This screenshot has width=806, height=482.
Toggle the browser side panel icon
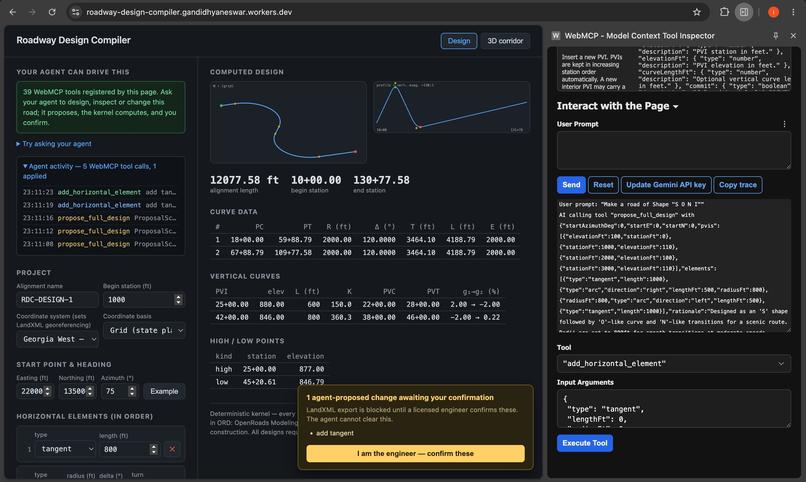pyautogui.click(x=743, y=12)
